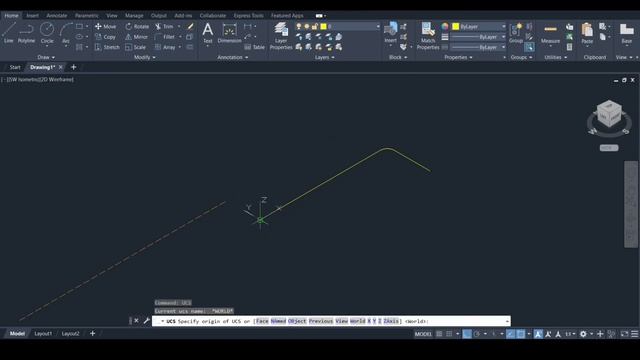The width and height of the screenshot is (640, 360).
Task: Toggle polar tracking in status bar
Action: [477, 334]
